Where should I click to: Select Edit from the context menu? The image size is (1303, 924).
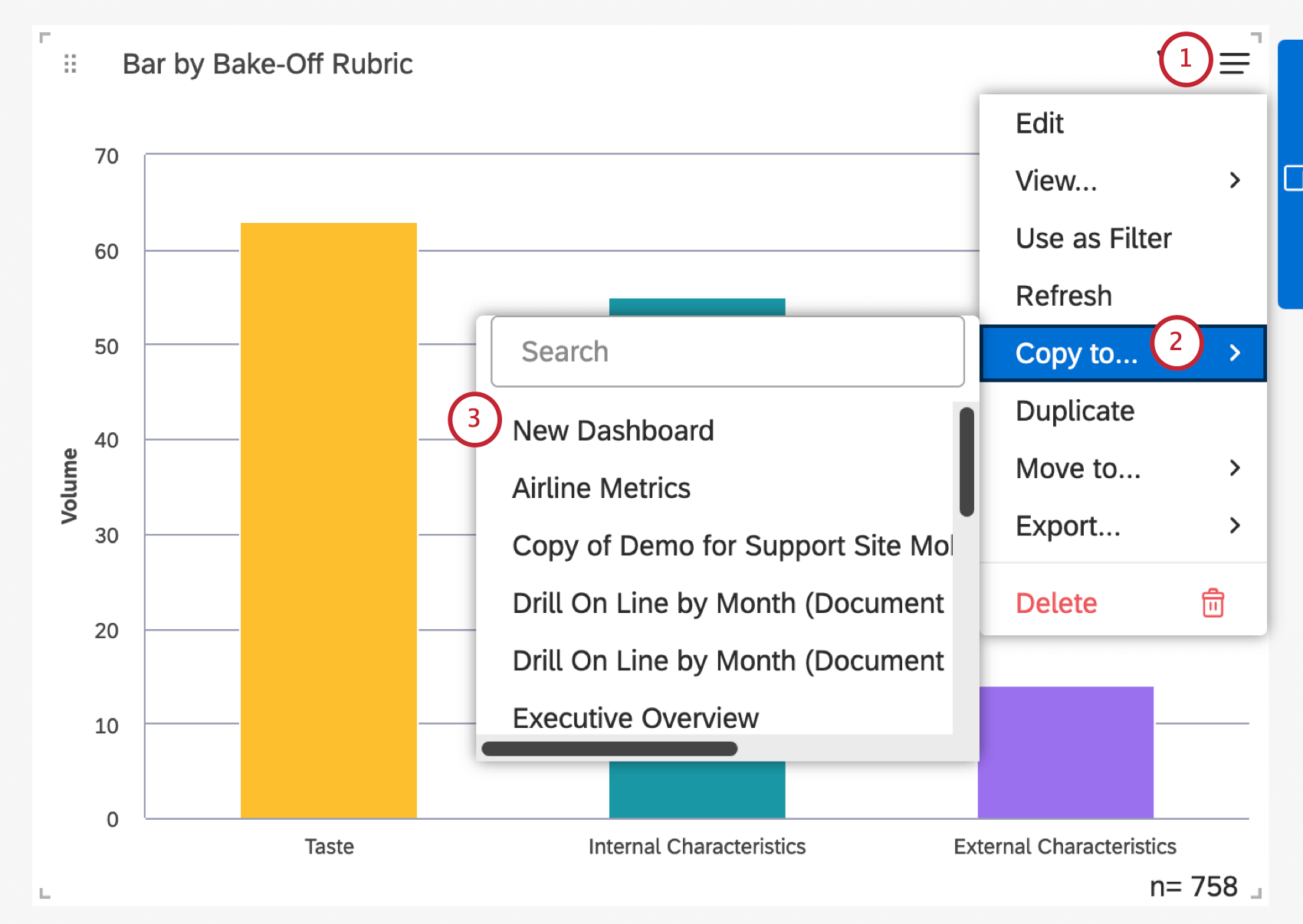tap(1039, 123)
